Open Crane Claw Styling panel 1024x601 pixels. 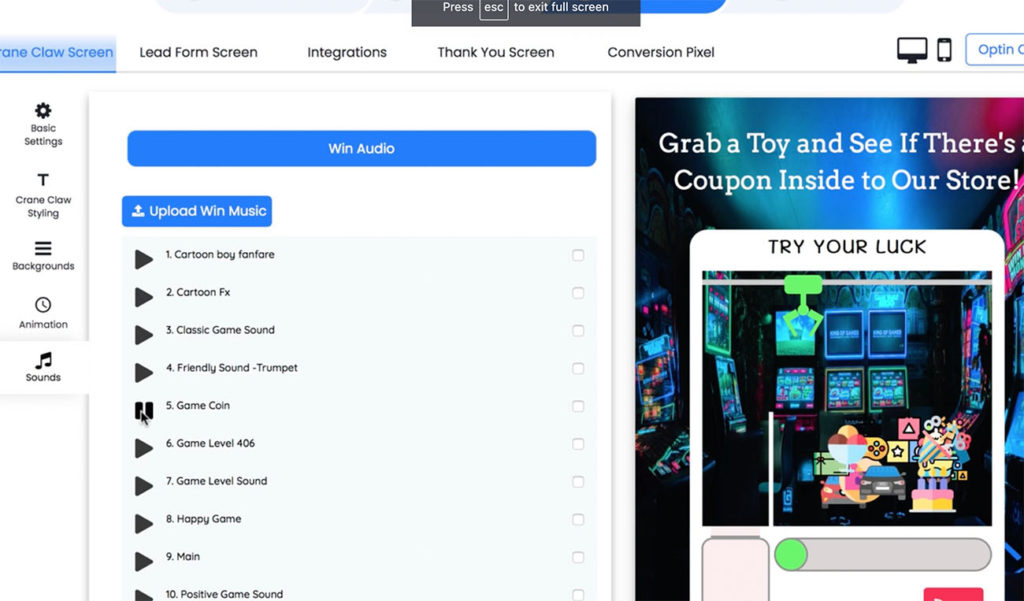[43, 195]
